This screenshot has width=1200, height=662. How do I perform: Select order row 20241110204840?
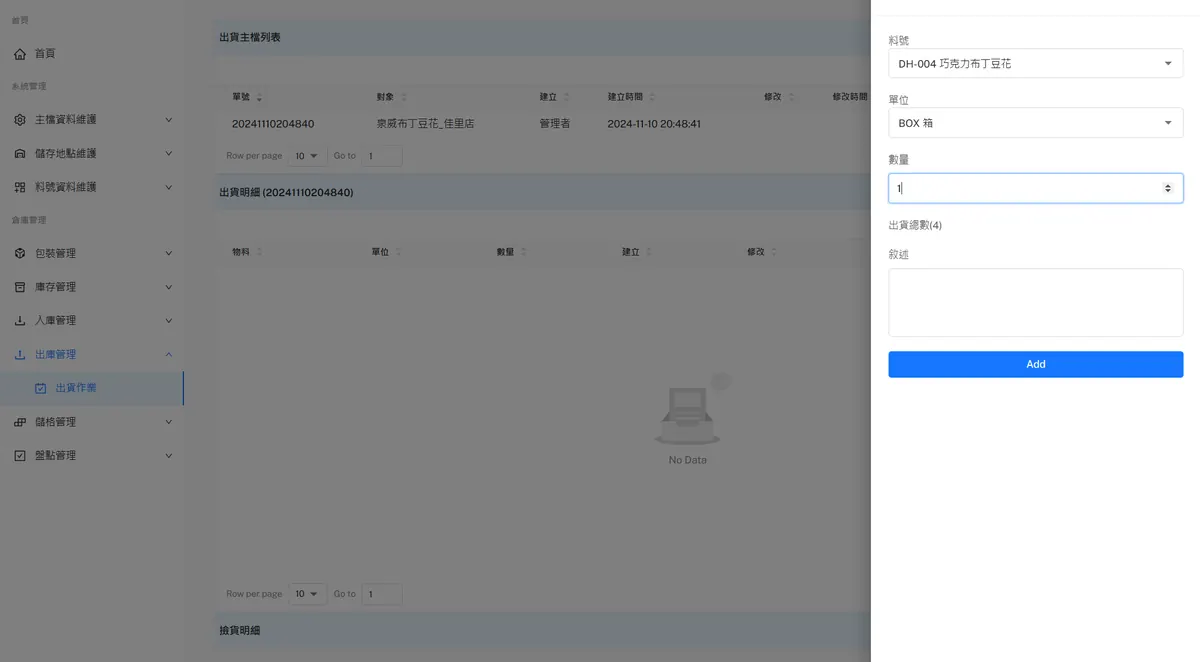pyautogui.click(x=273, y=124)
